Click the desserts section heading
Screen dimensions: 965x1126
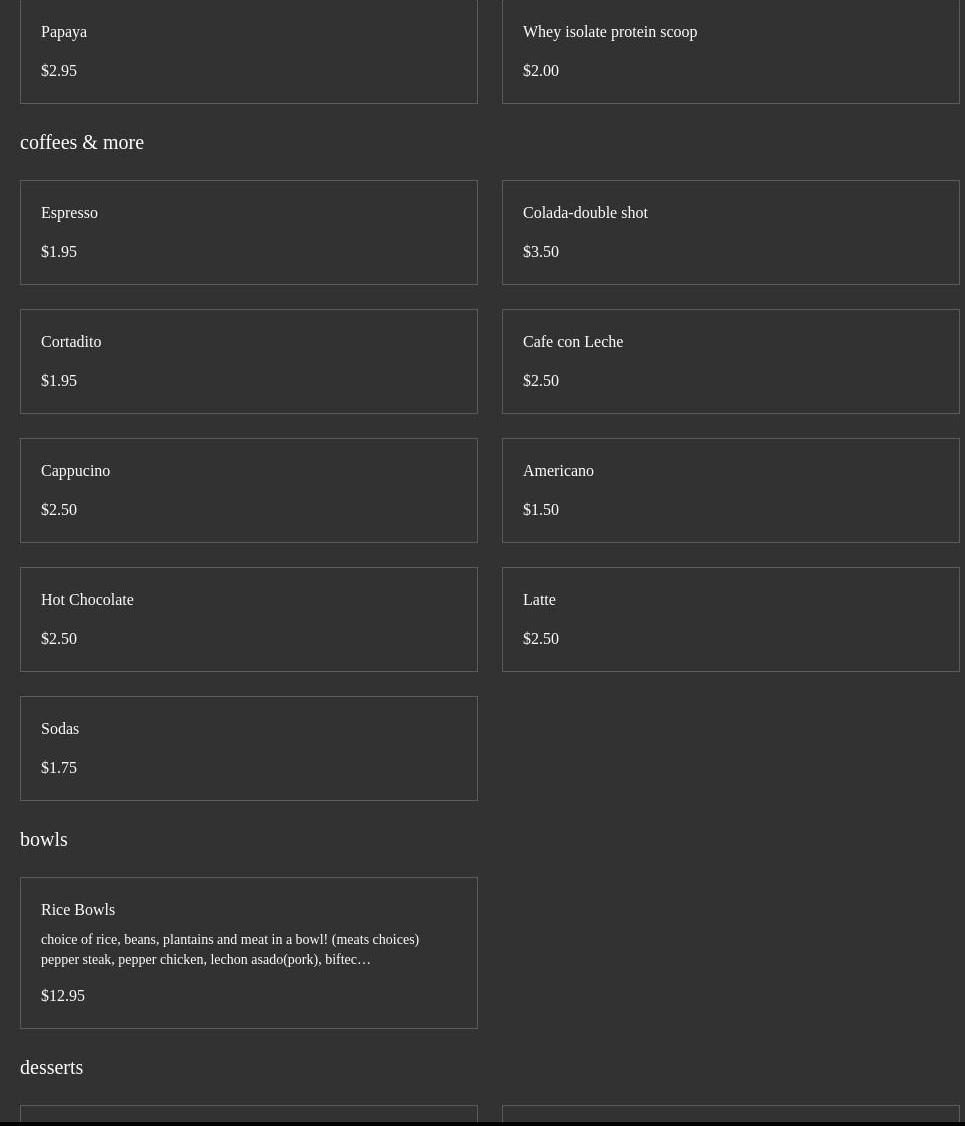[x=51, y=1067]
